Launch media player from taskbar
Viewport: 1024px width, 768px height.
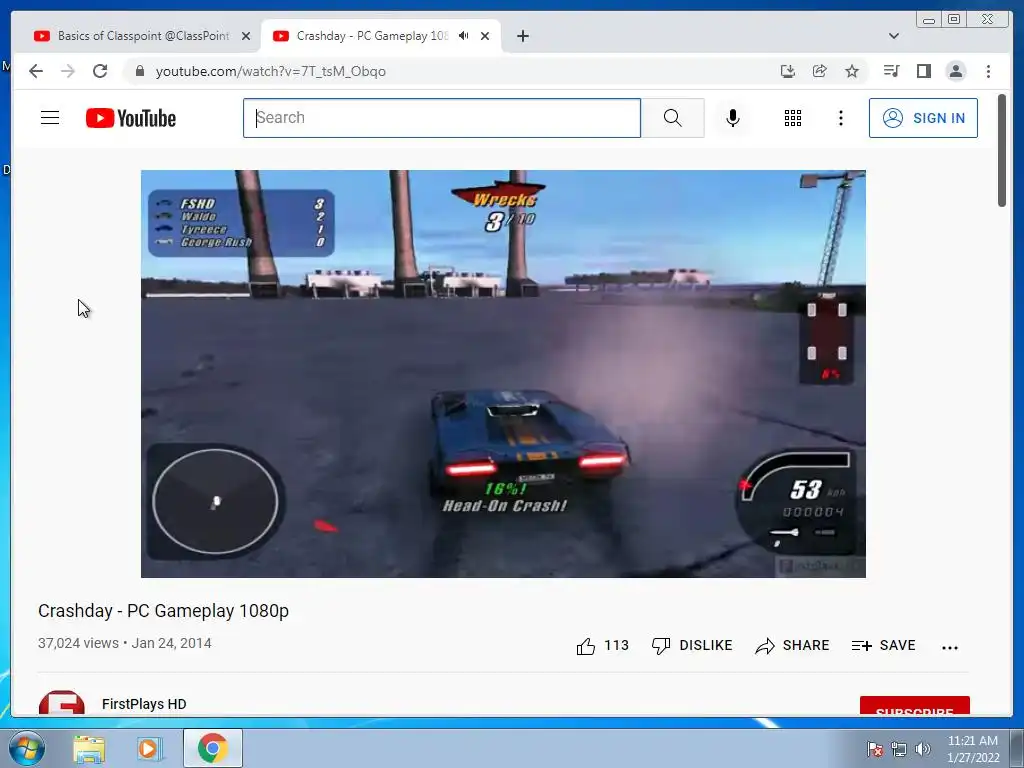(x=150, y=748)
